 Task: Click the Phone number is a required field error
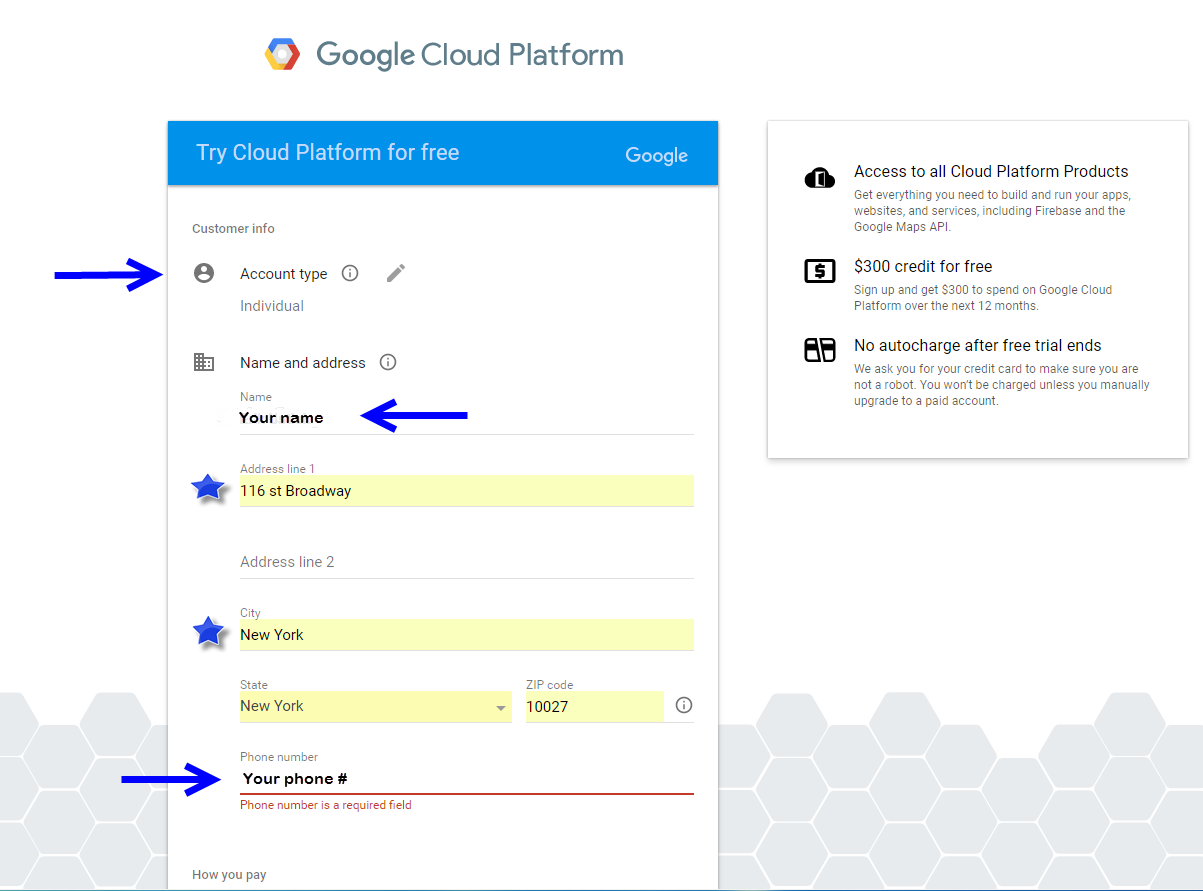click(326, 805)
